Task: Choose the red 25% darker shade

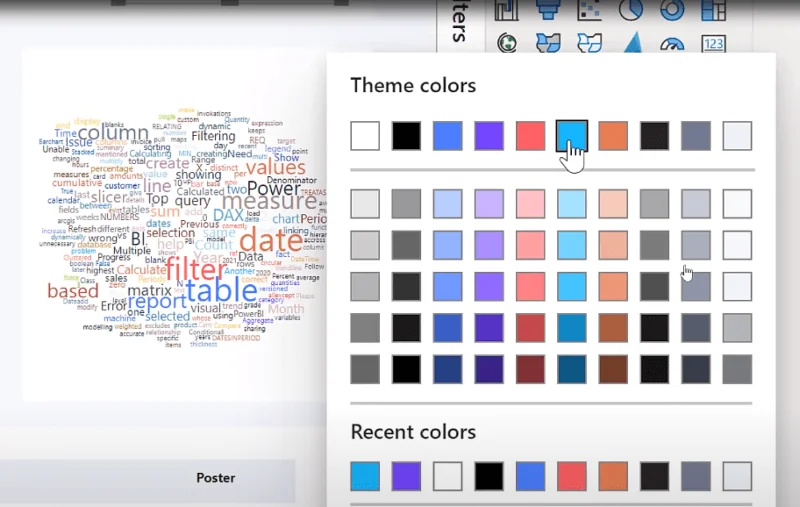Action: point(530,327)
